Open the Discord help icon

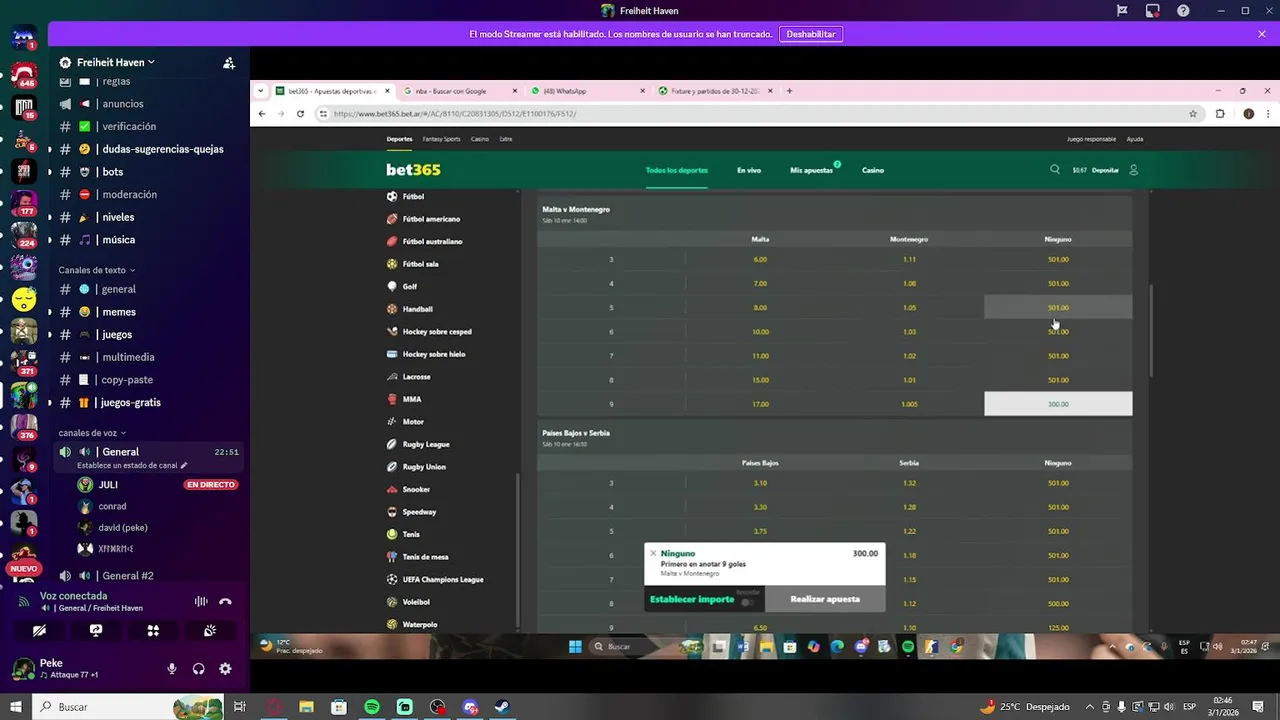pos(1184,11)
